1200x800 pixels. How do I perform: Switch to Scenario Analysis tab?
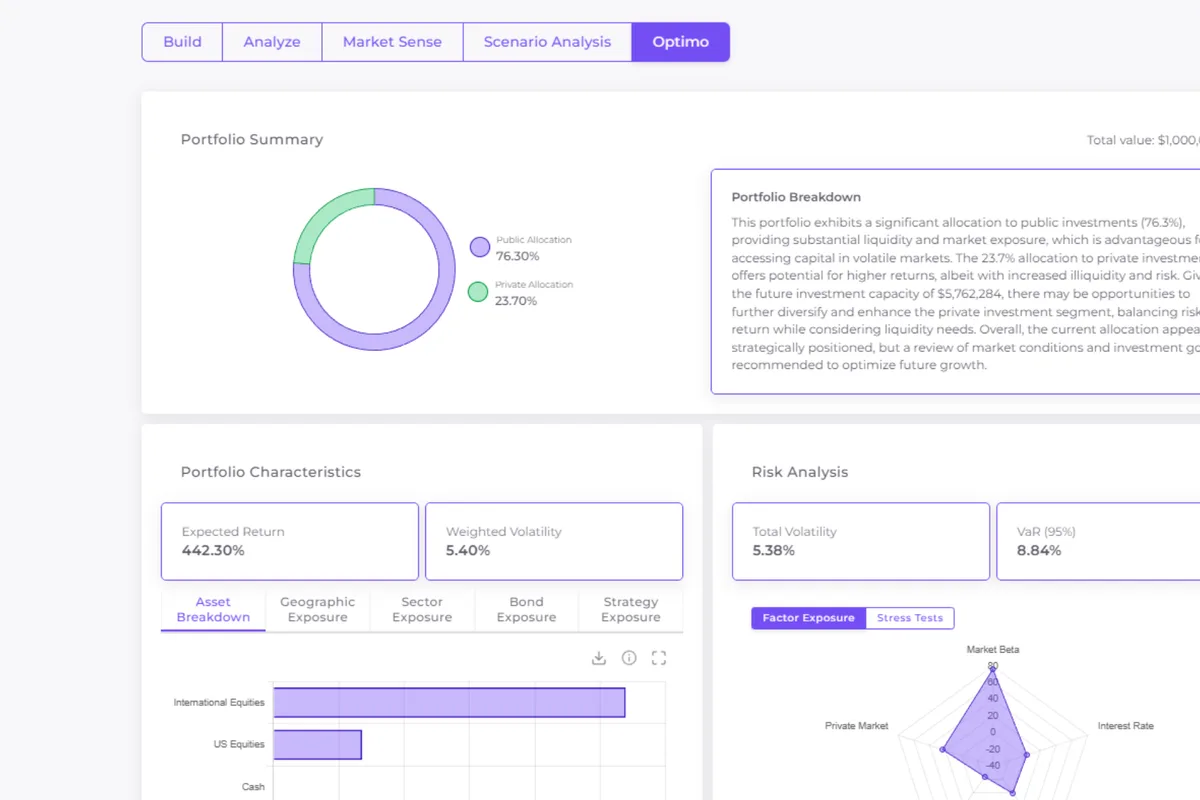547,42
